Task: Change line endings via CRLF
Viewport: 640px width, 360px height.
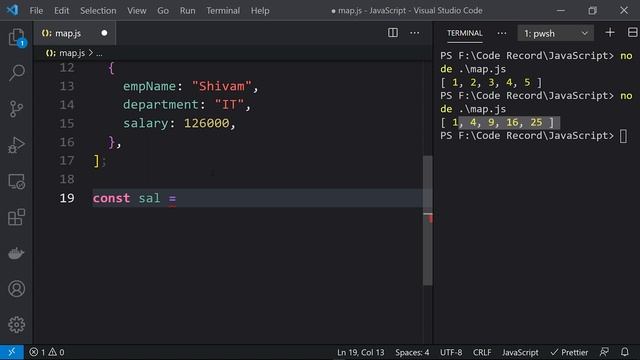Action: (x=482, y=352)
